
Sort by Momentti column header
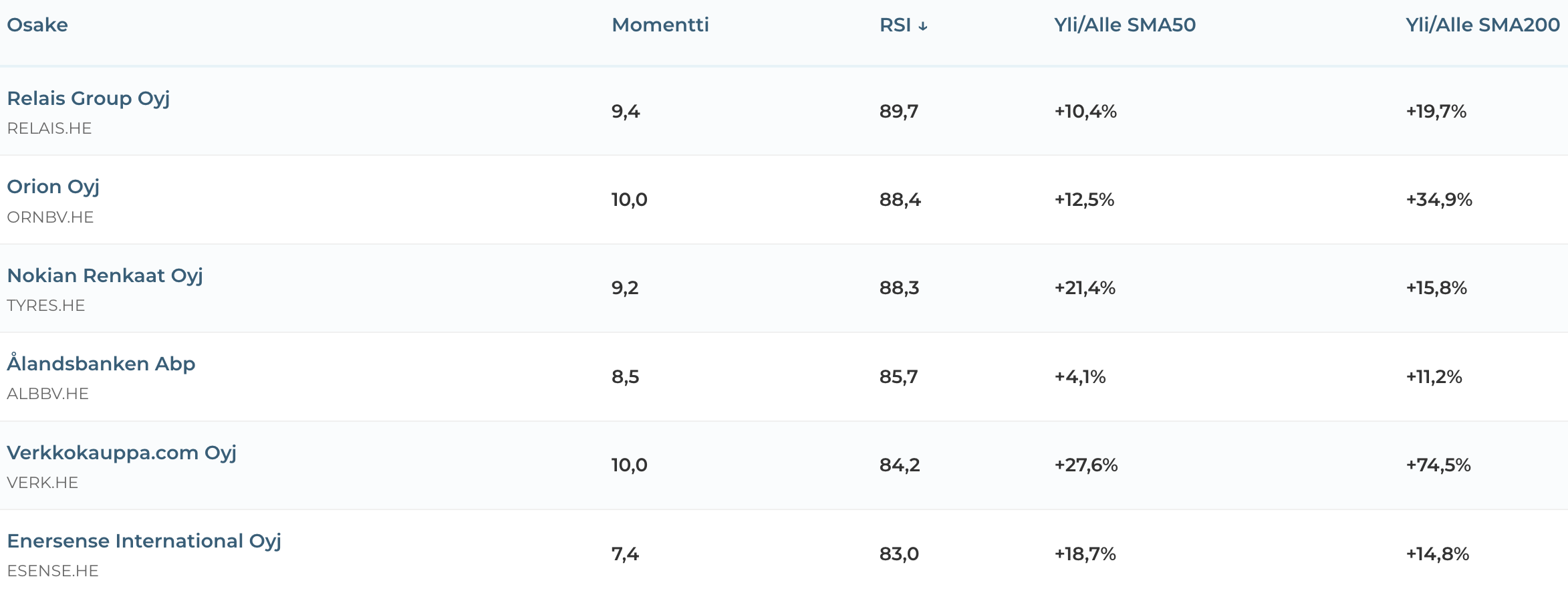pyautogui.click(x=660, y=25)
